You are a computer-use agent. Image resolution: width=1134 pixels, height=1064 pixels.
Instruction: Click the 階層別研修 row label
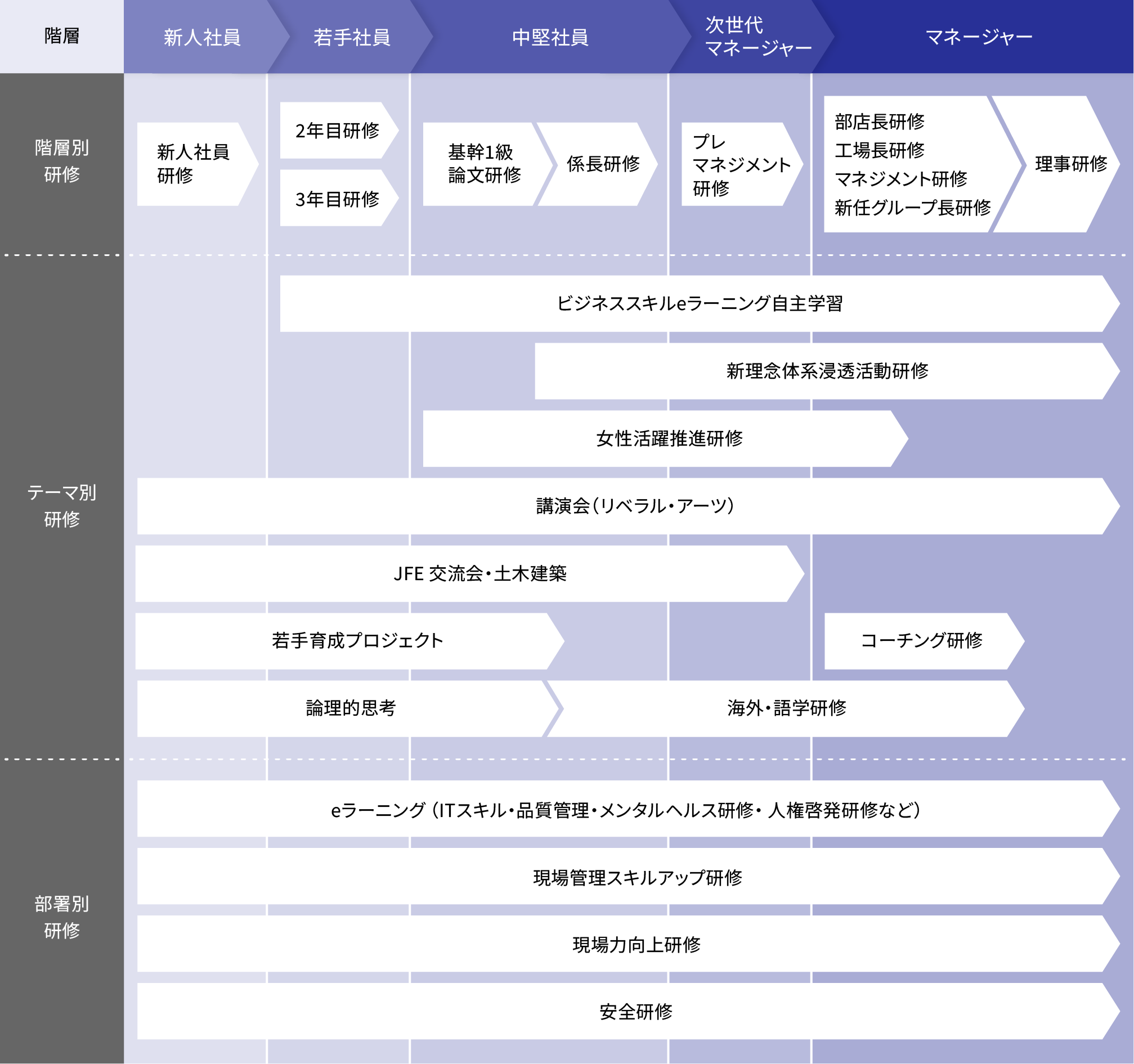point(61,161)
